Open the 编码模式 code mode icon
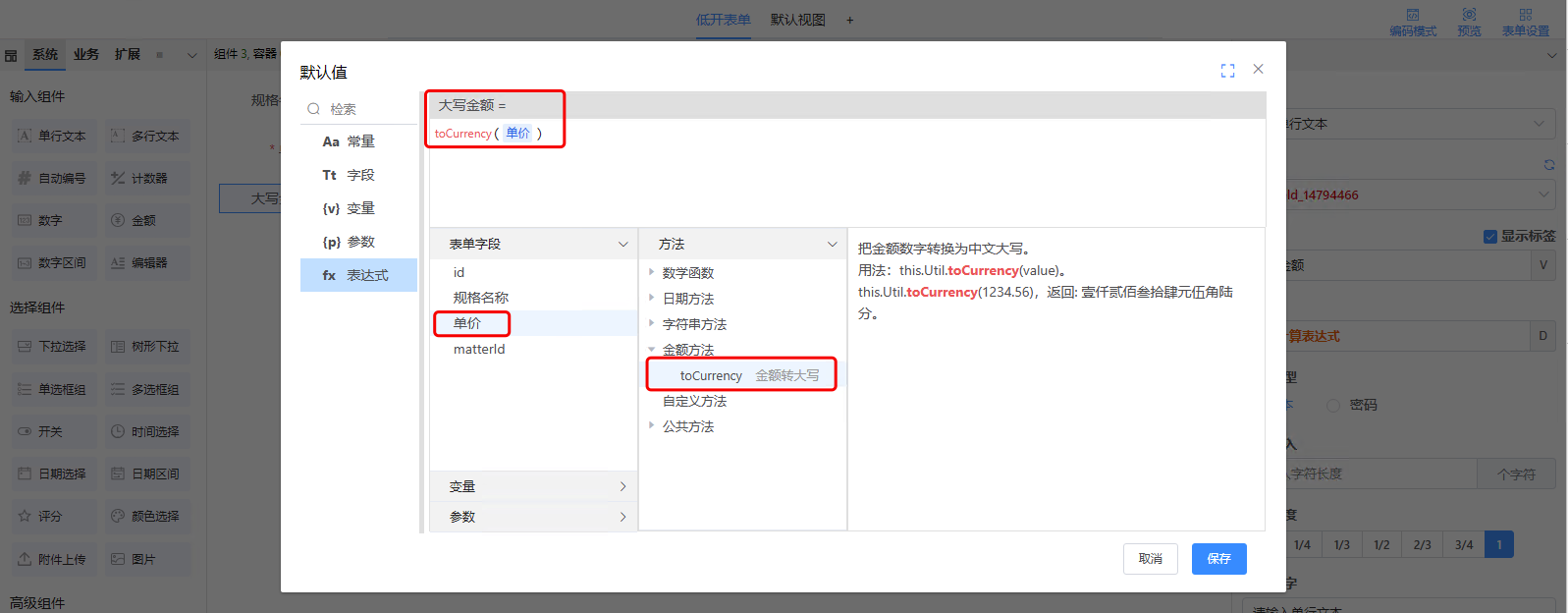 [x=1413, y=15]
